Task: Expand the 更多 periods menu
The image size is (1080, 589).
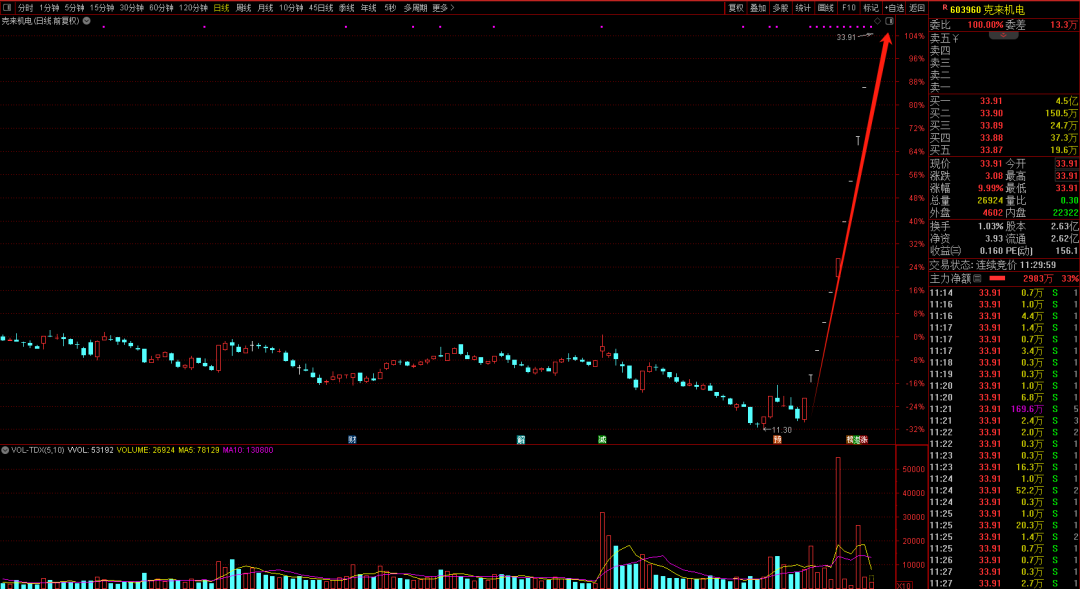Action: pyautogui.click(x=443, y=8)
